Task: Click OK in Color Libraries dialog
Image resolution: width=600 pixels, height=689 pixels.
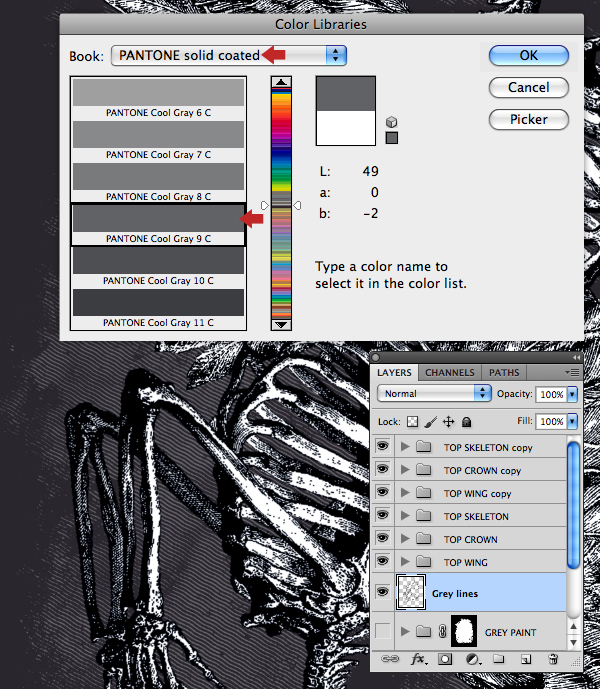Action: [529, 55]
